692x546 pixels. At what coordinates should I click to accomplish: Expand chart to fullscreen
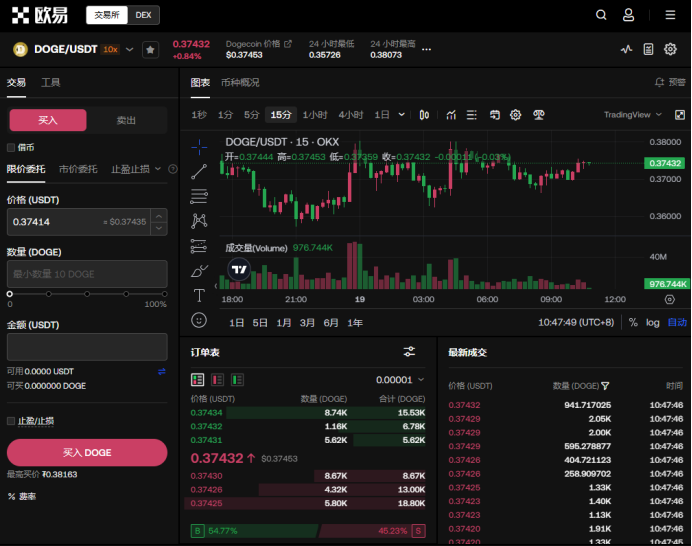coord(677,115)
